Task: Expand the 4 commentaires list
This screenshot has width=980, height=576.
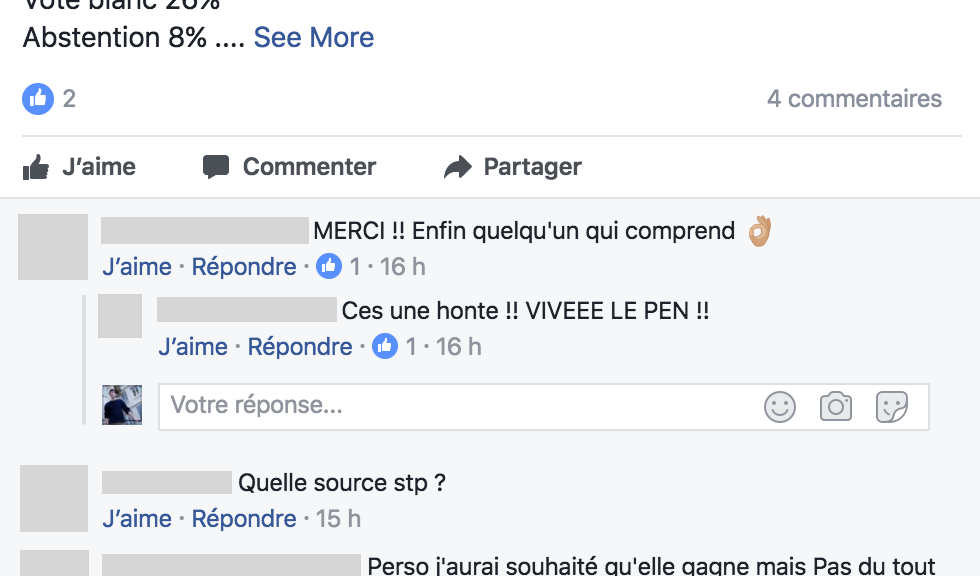Action: (x=854, y=98)
